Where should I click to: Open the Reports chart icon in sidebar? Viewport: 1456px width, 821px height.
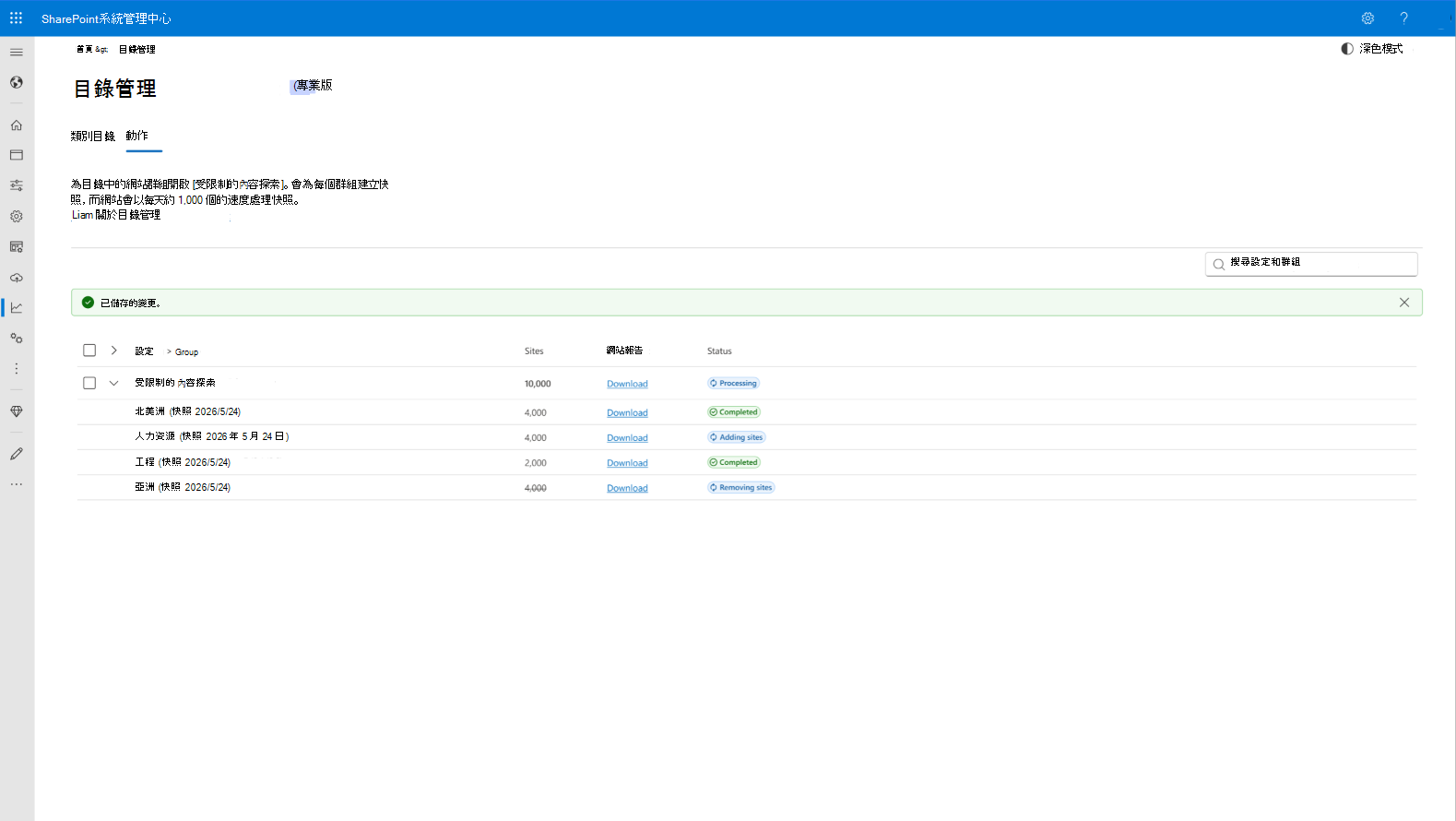(x=17, y=308)
